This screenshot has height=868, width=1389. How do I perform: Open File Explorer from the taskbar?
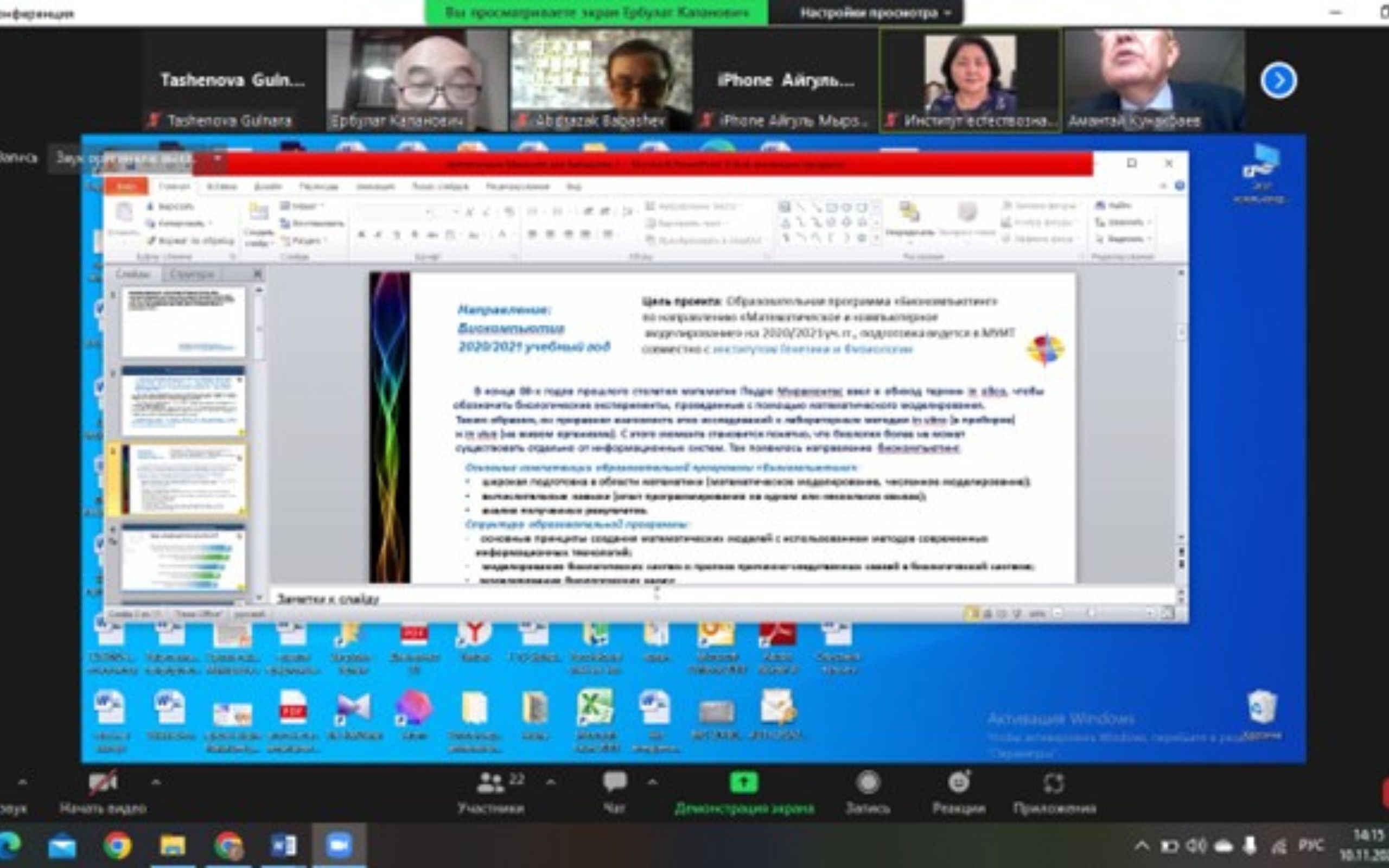(x=172, y=846)
